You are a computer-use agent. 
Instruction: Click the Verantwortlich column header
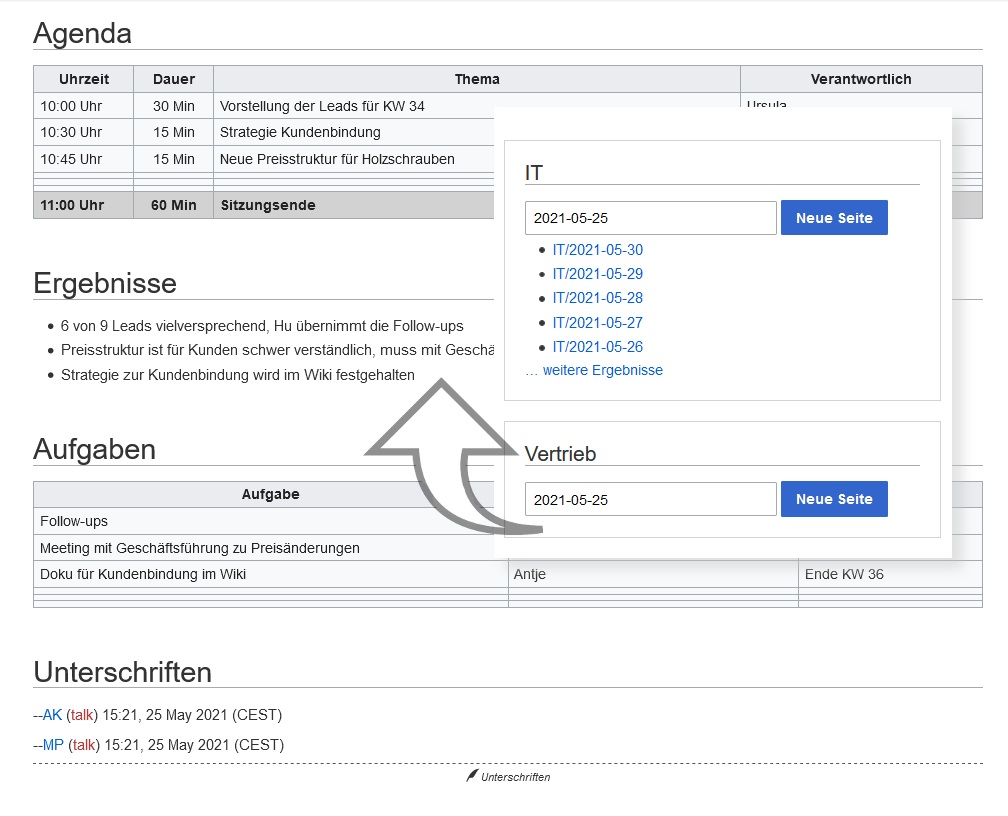pos(861,79)
